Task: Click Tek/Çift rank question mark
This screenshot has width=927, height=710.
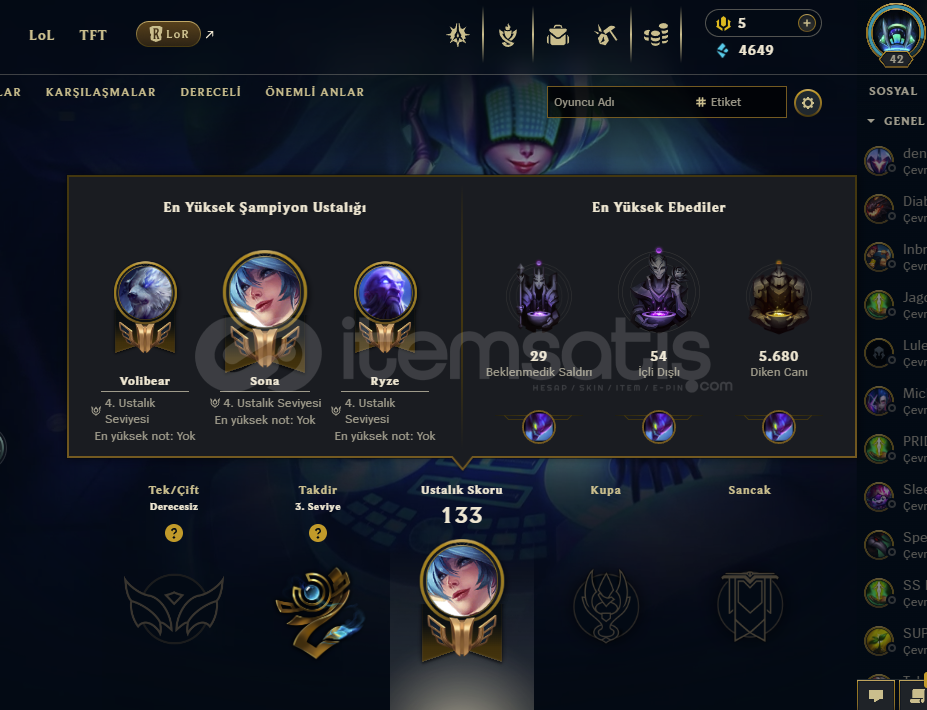Action: (x=174, y=533)
